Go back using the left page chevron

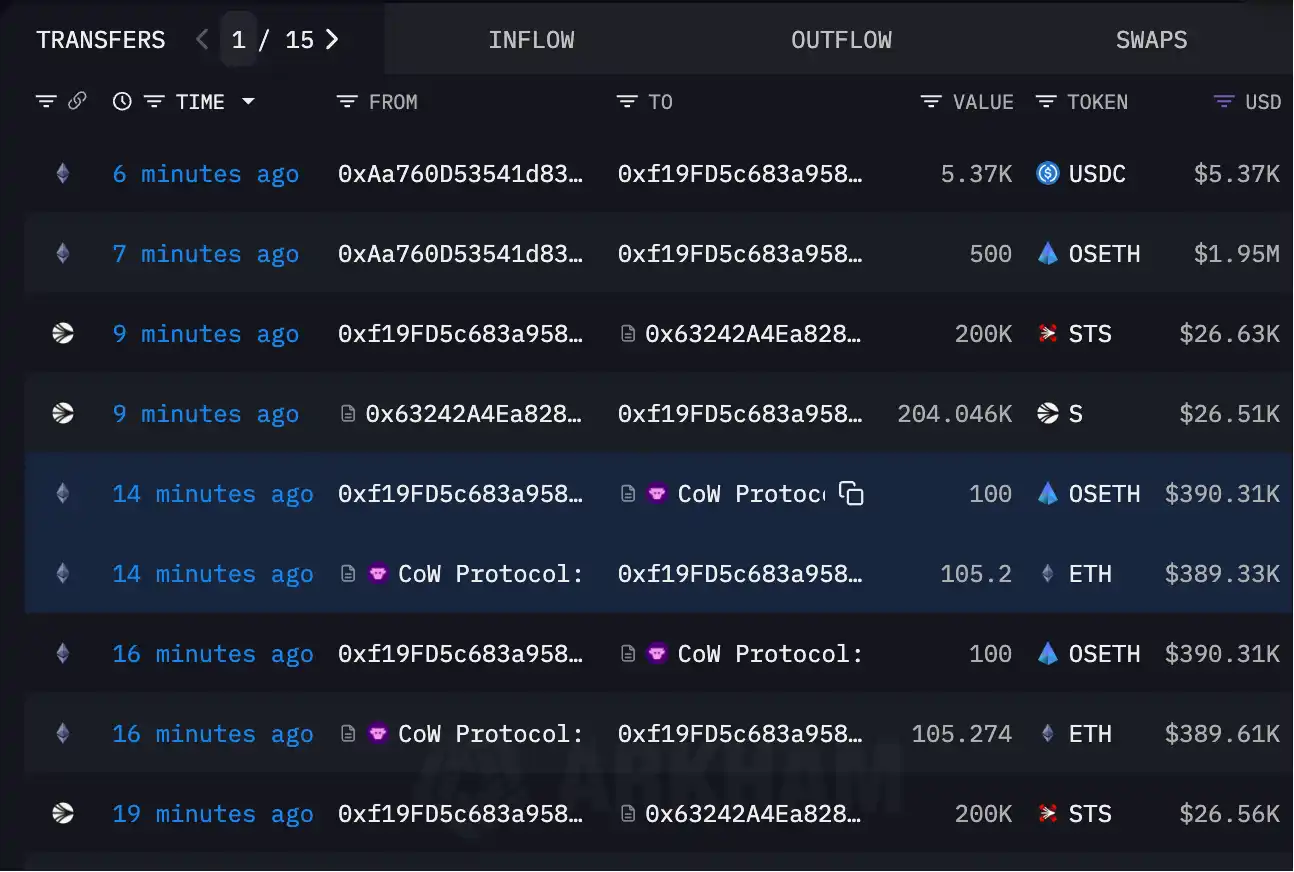coord(201,39)
